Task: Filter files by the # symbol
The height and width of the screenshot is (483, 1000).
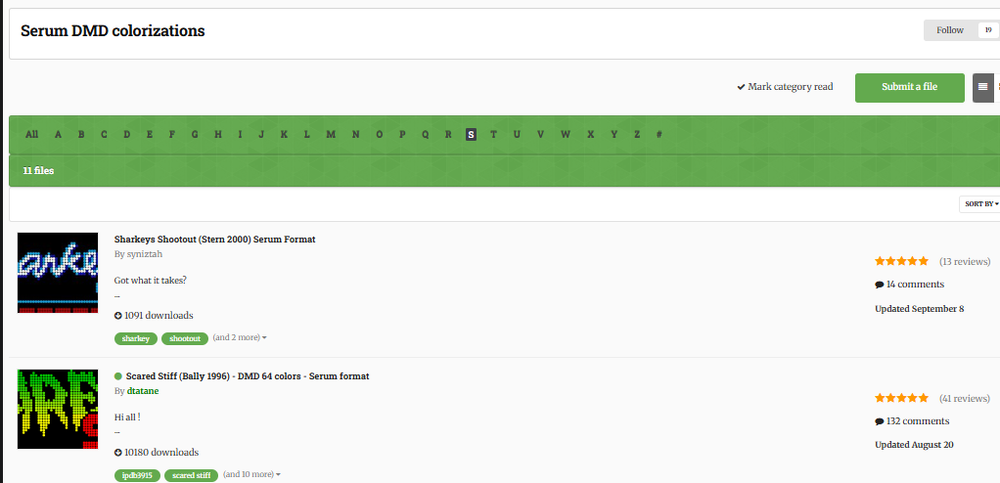Action: pos(659,135)
